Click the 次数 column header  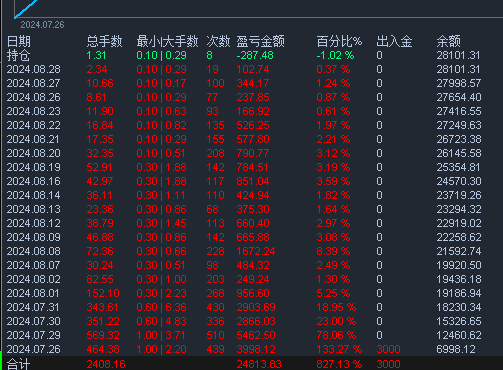coord(218,42)
